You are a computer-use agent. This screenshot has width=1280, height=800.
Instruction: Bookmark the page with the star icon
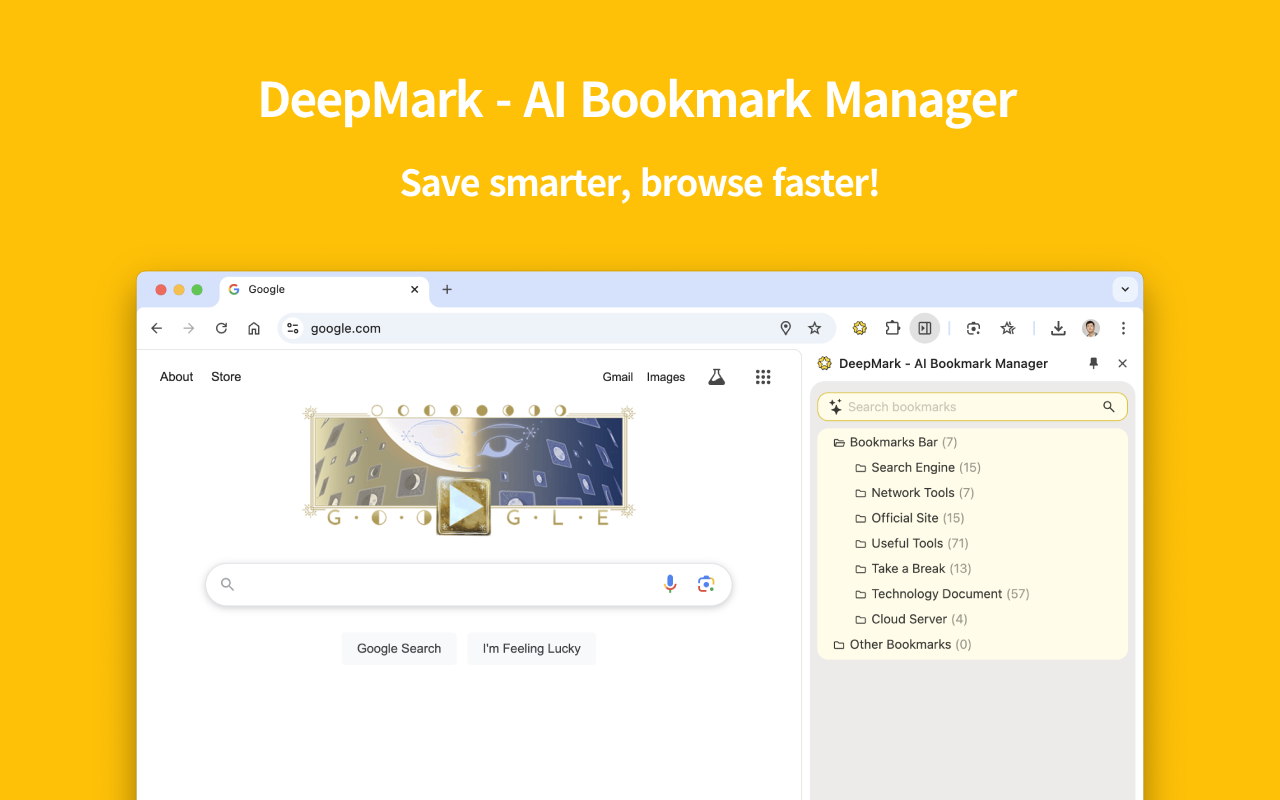coord(814,327)
